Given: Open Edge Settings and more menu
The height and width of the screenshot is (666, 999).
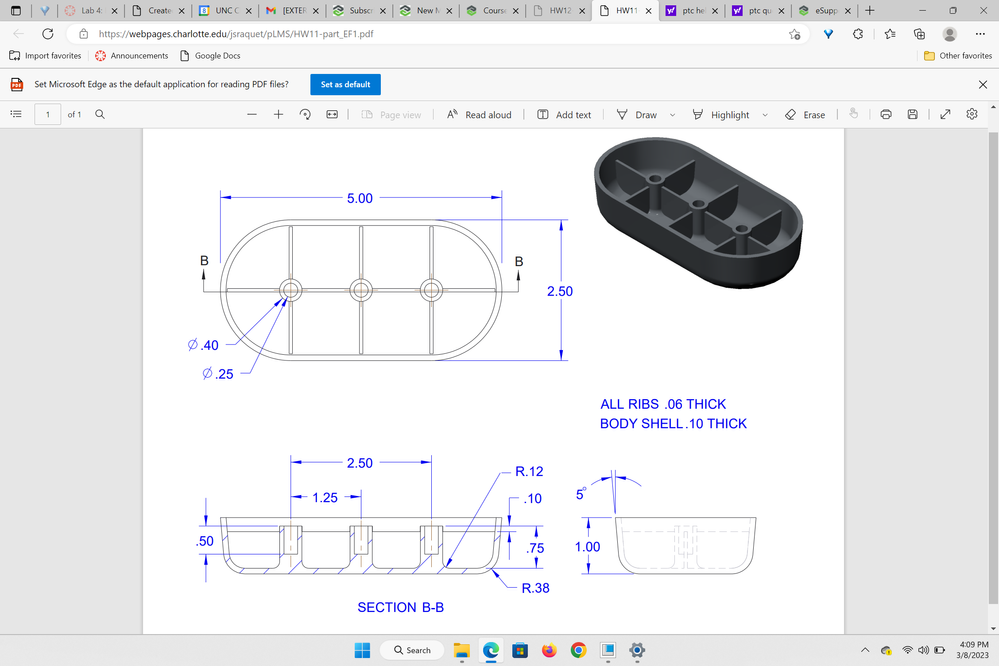Looking at the screenshot, I should 980,34.
